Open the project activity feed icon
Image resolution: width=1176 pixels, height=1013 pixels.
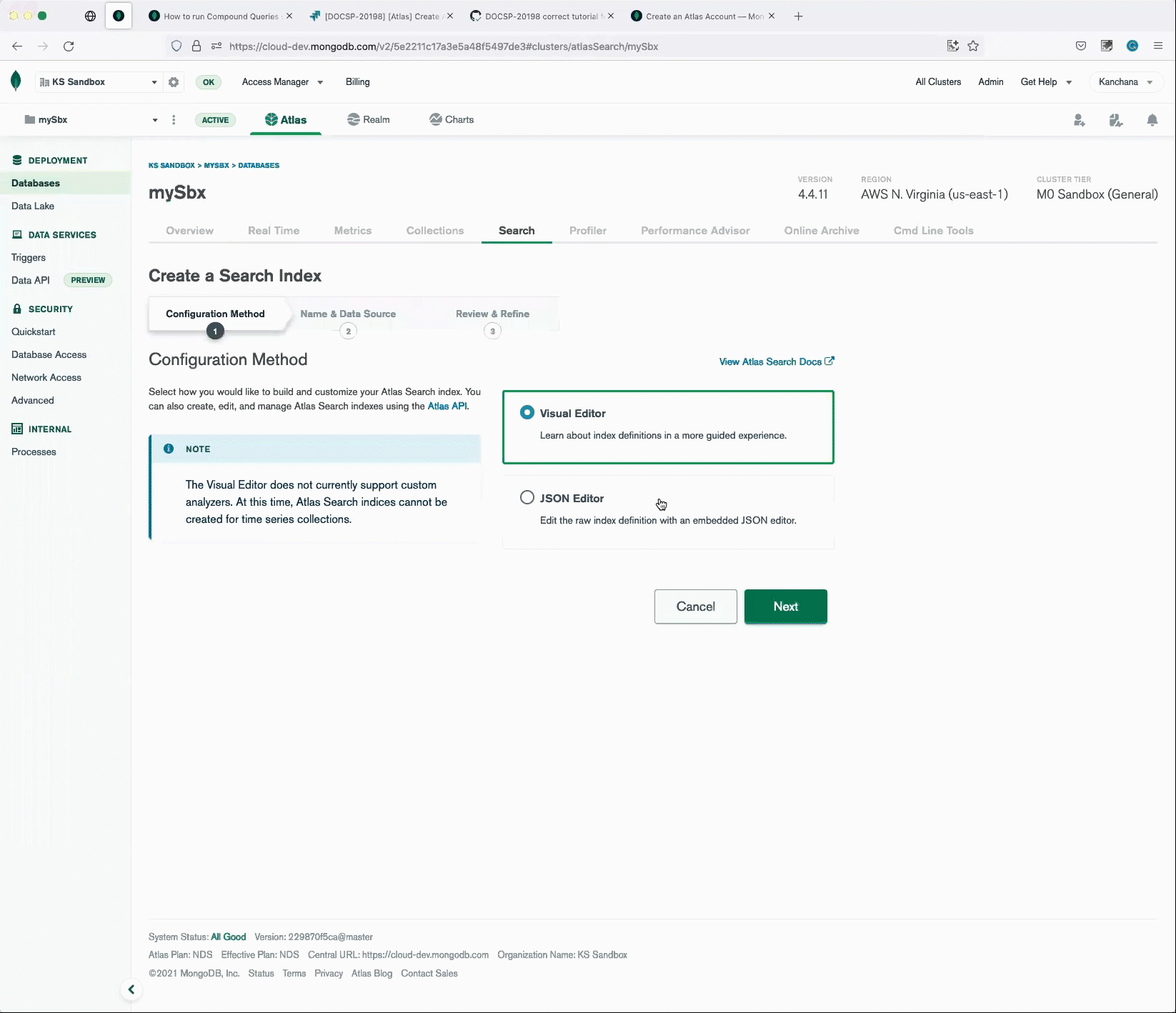(x=1116, y=120)
